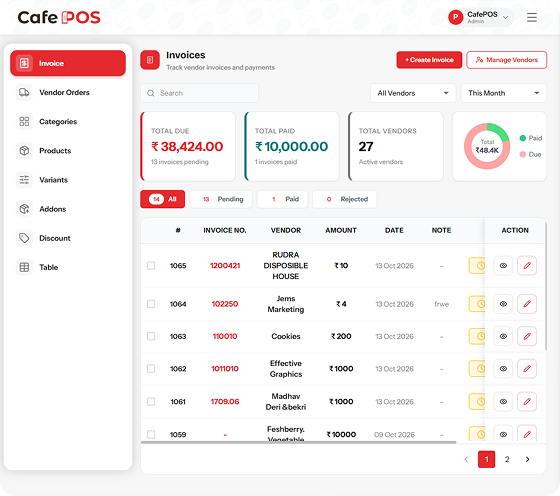Screen dimensions: 560x496
Task: Edit invoice 1709.06 with pencil icon
Action: coord(527,402)
